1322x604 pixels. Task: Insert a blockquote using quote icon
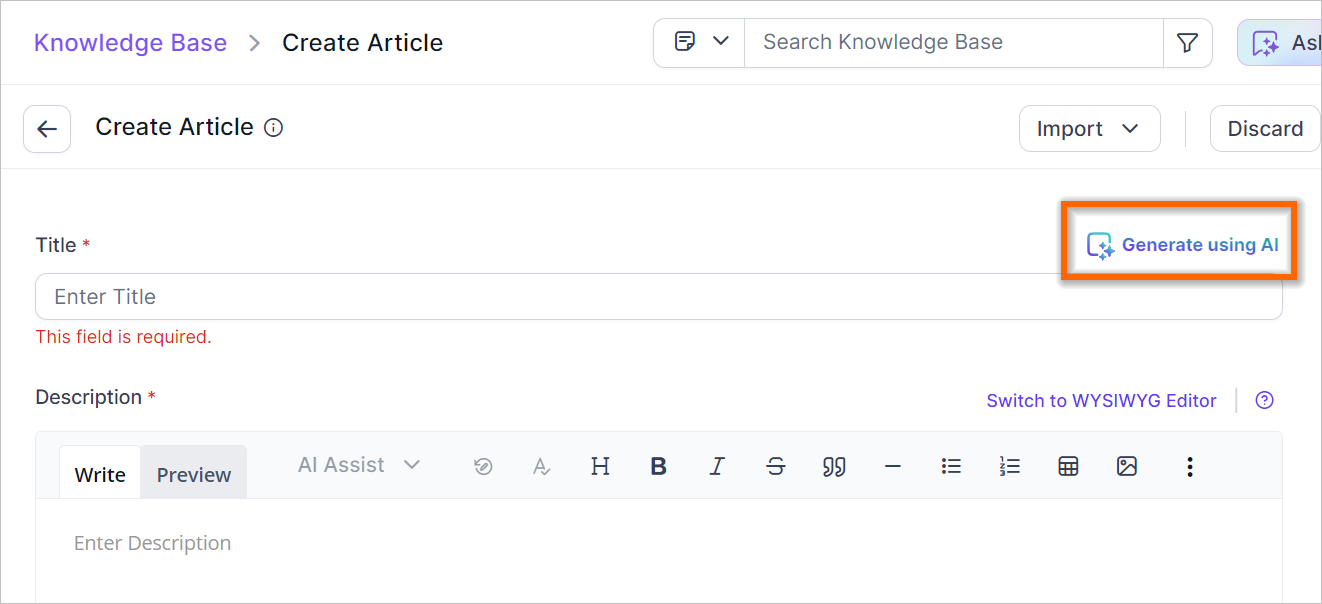point(834,466)
